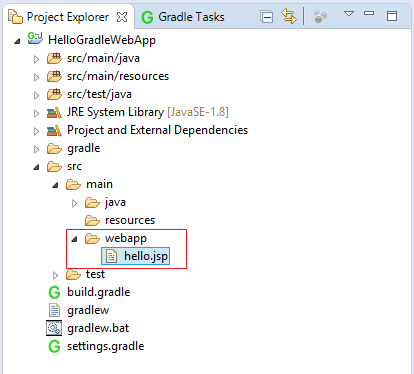Click the grayed-out focus task icon

click(x=320, y=16)
